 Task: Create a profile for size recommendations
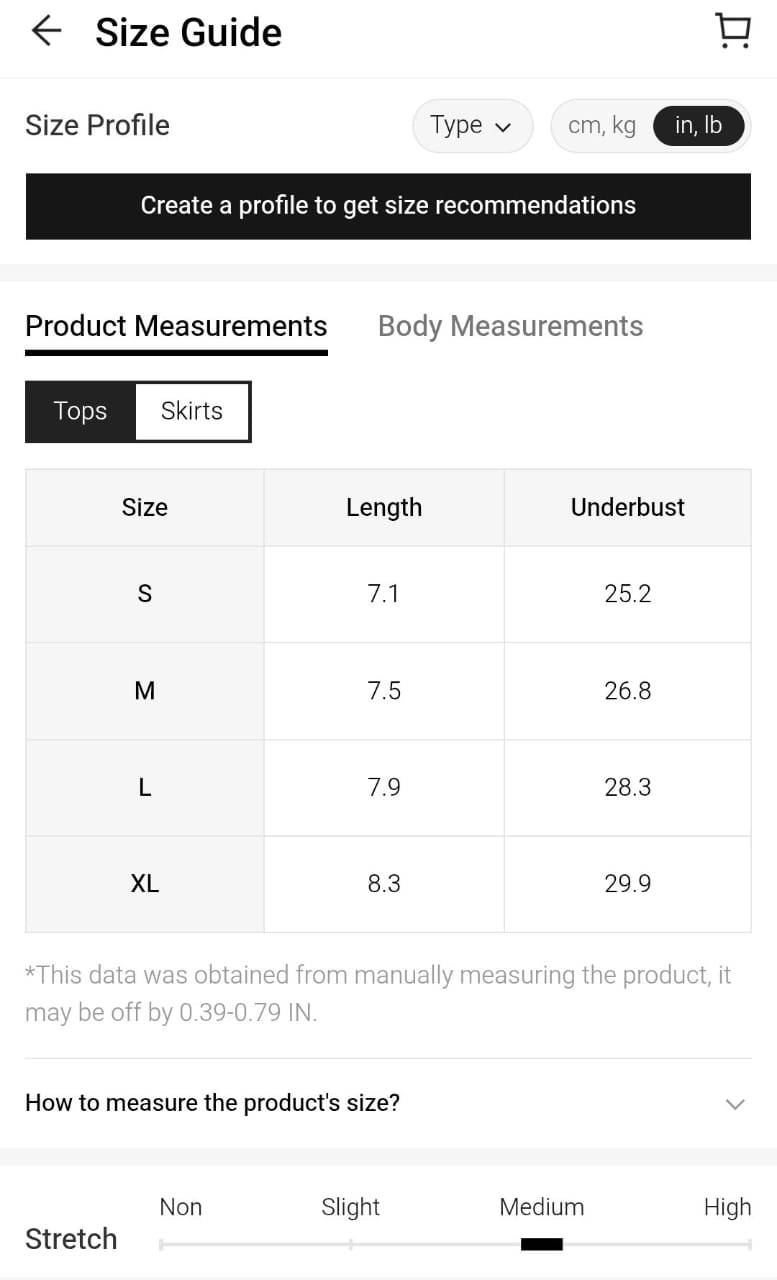tap(388, 206)
